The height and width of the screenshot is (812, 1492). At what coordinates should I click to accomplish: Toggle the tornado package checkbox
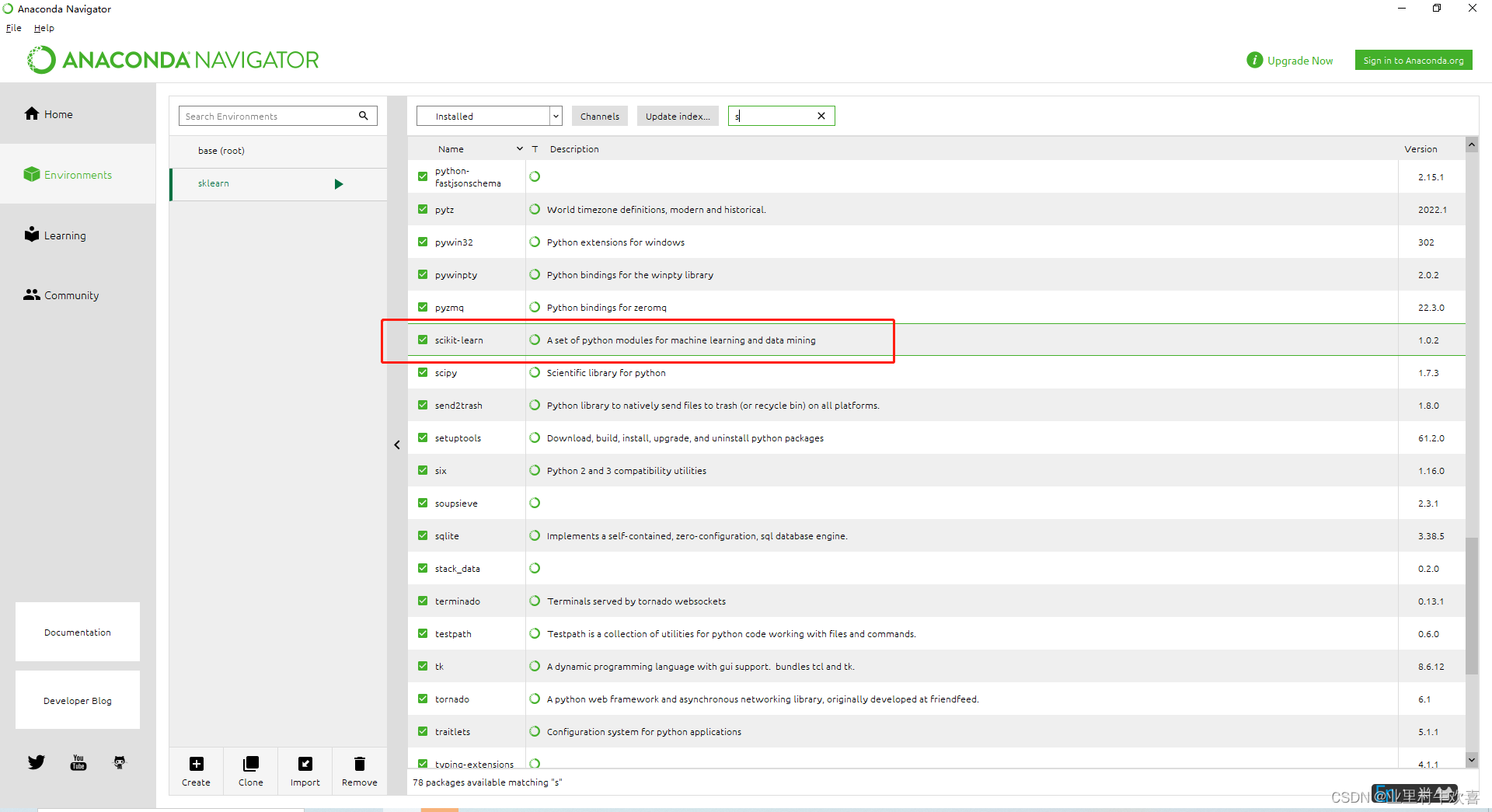pyautogui.click(x=423, y=699)
